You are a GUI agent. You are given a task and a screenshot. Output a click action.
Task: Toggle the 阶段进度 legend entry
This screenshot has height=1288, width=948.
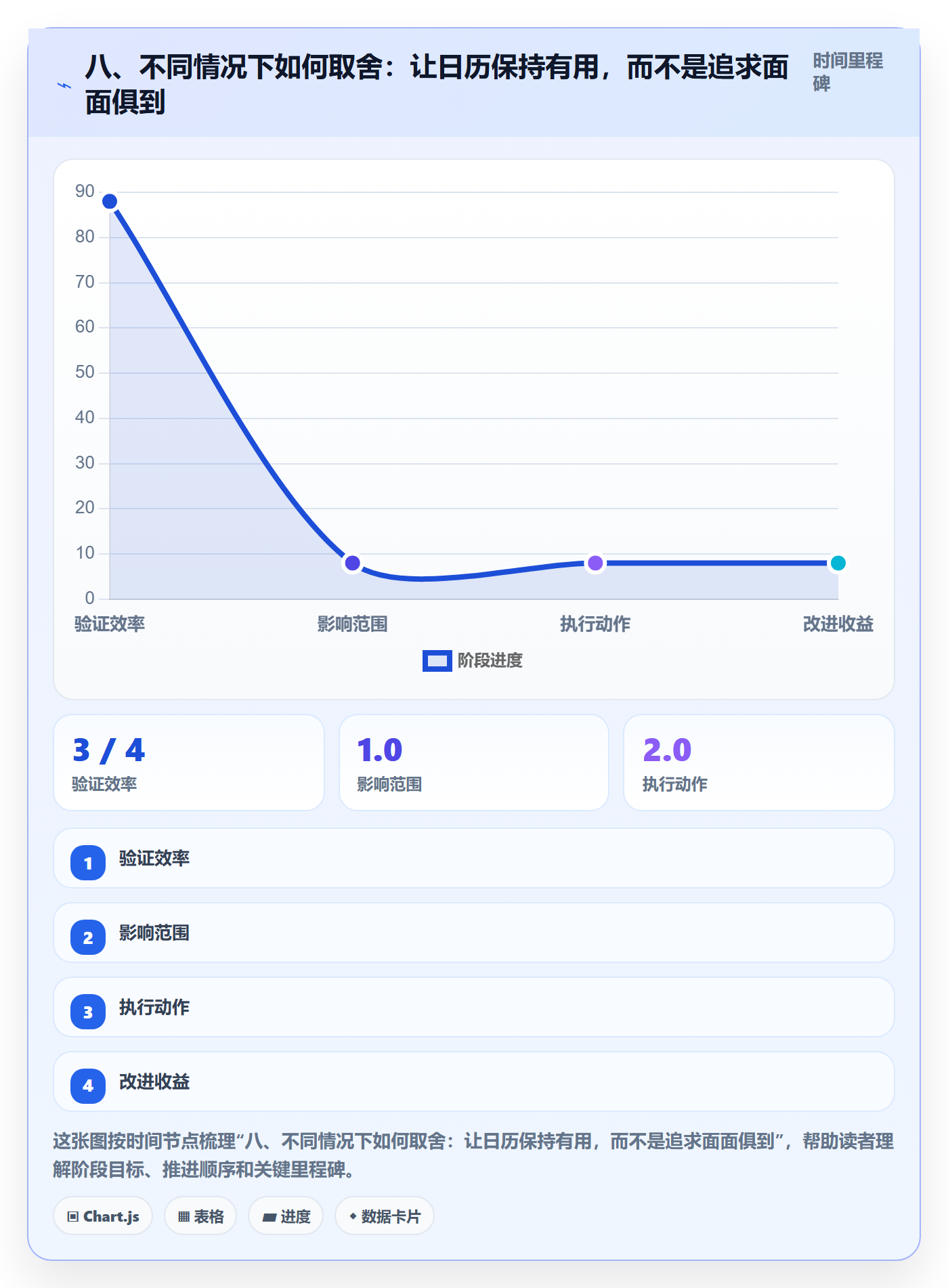pos(473,660)
